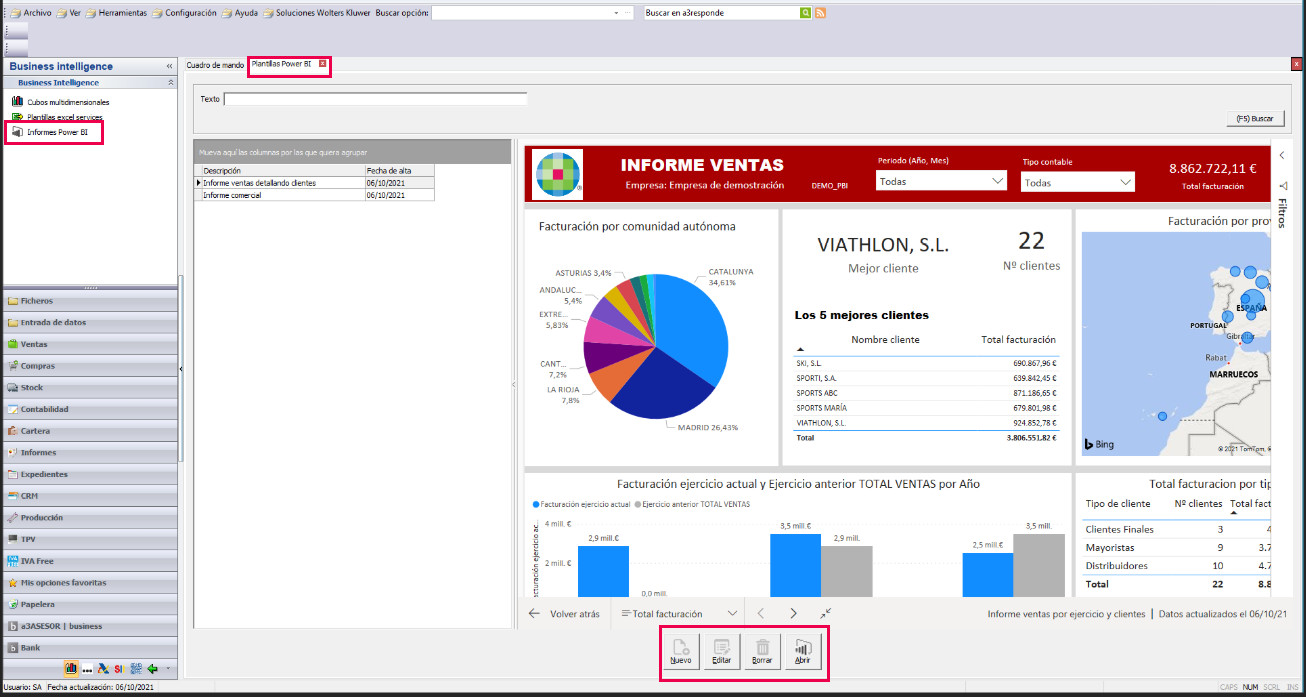Image resolution: width=1306 pixels, height=697 pixels.
Task: Open the Ficheros navigation section
Action: click(x=90, y=300)
